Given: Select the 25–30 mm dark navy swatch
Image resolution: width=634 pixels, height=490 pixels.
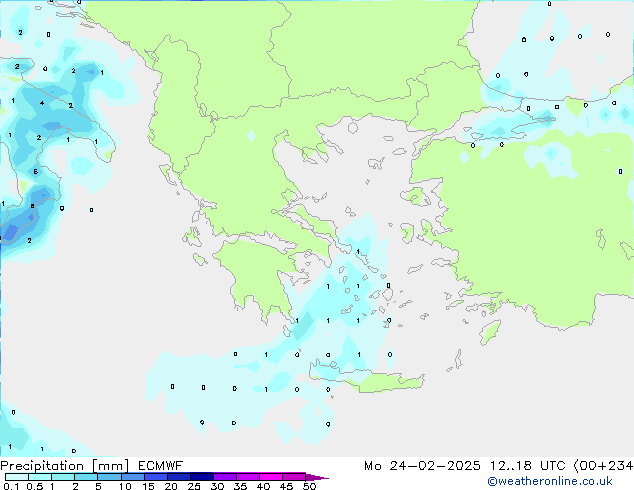Looking at the screenshot, I should [202, 477].
